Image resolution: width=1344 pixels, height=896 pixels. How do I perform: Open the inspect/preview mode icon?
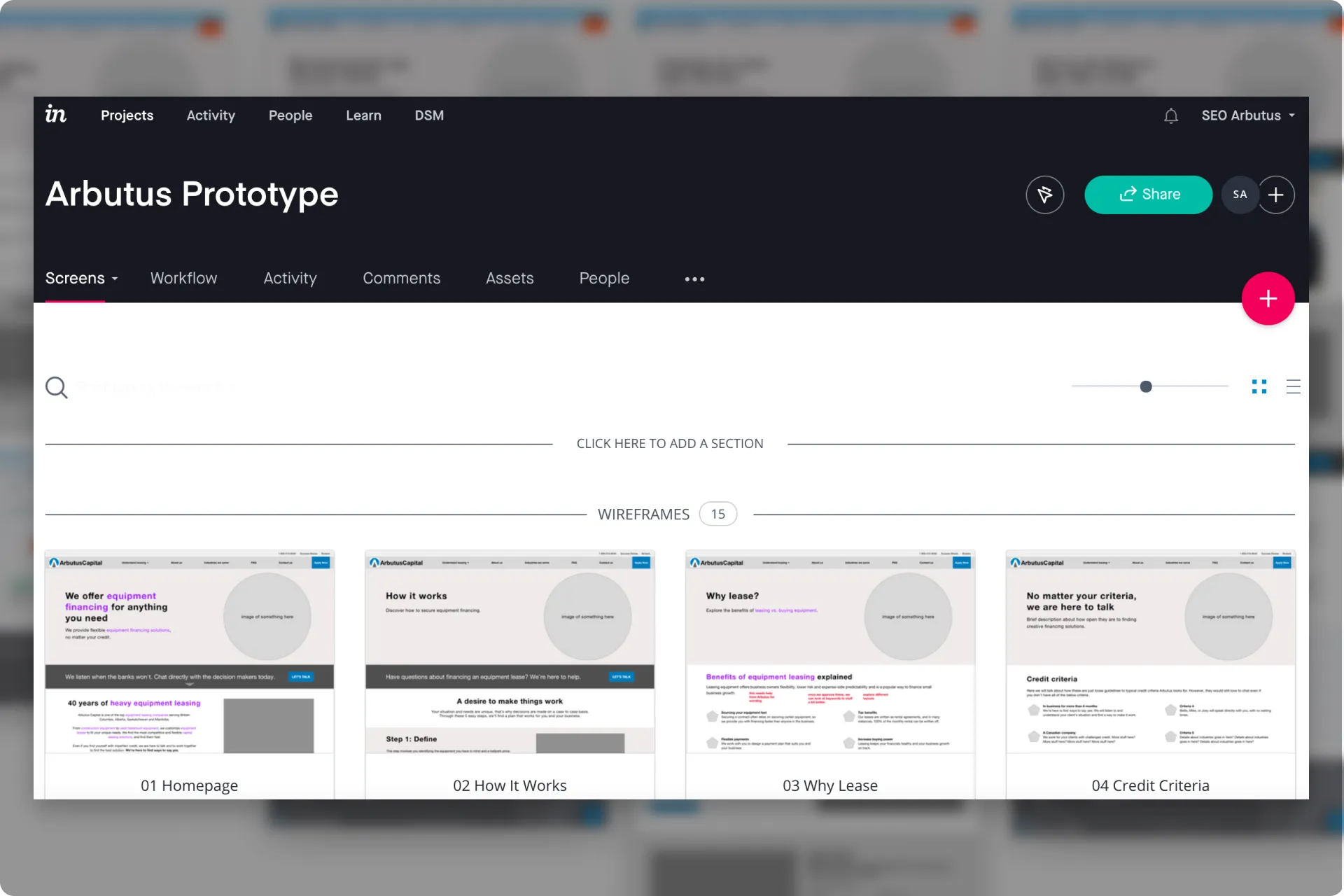click(x=1044, y=195)
